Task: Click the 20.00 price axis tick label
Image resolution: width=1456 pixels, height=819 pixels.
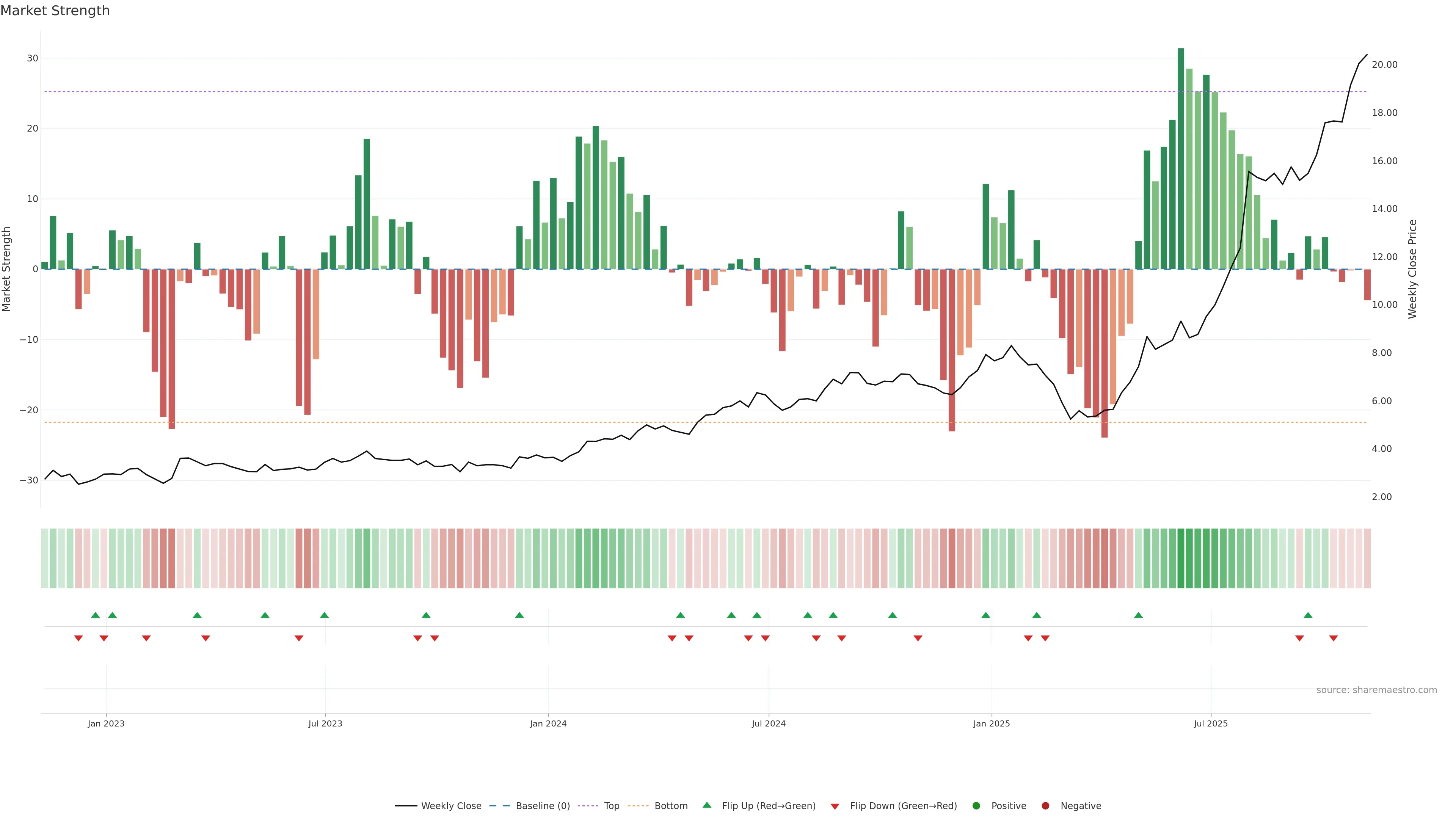Action: (x=1384, y=64)
